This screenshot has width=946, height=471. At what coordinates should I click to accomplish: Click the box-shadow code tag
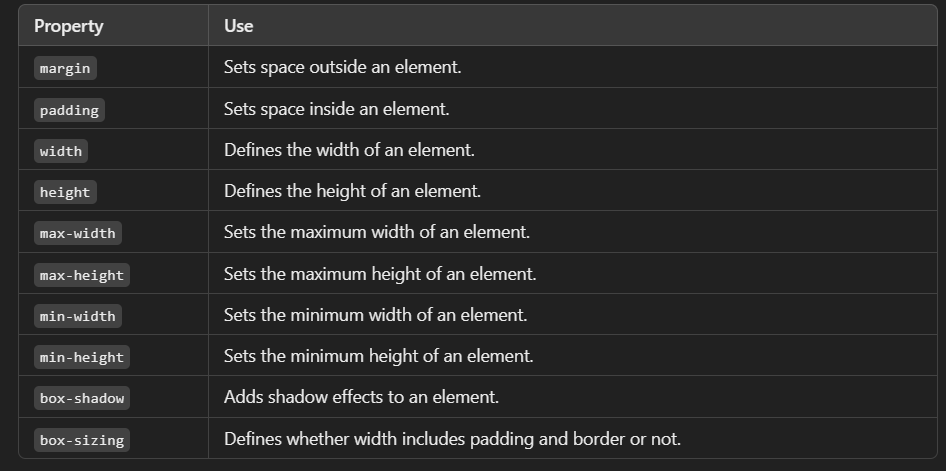(82, 399)
